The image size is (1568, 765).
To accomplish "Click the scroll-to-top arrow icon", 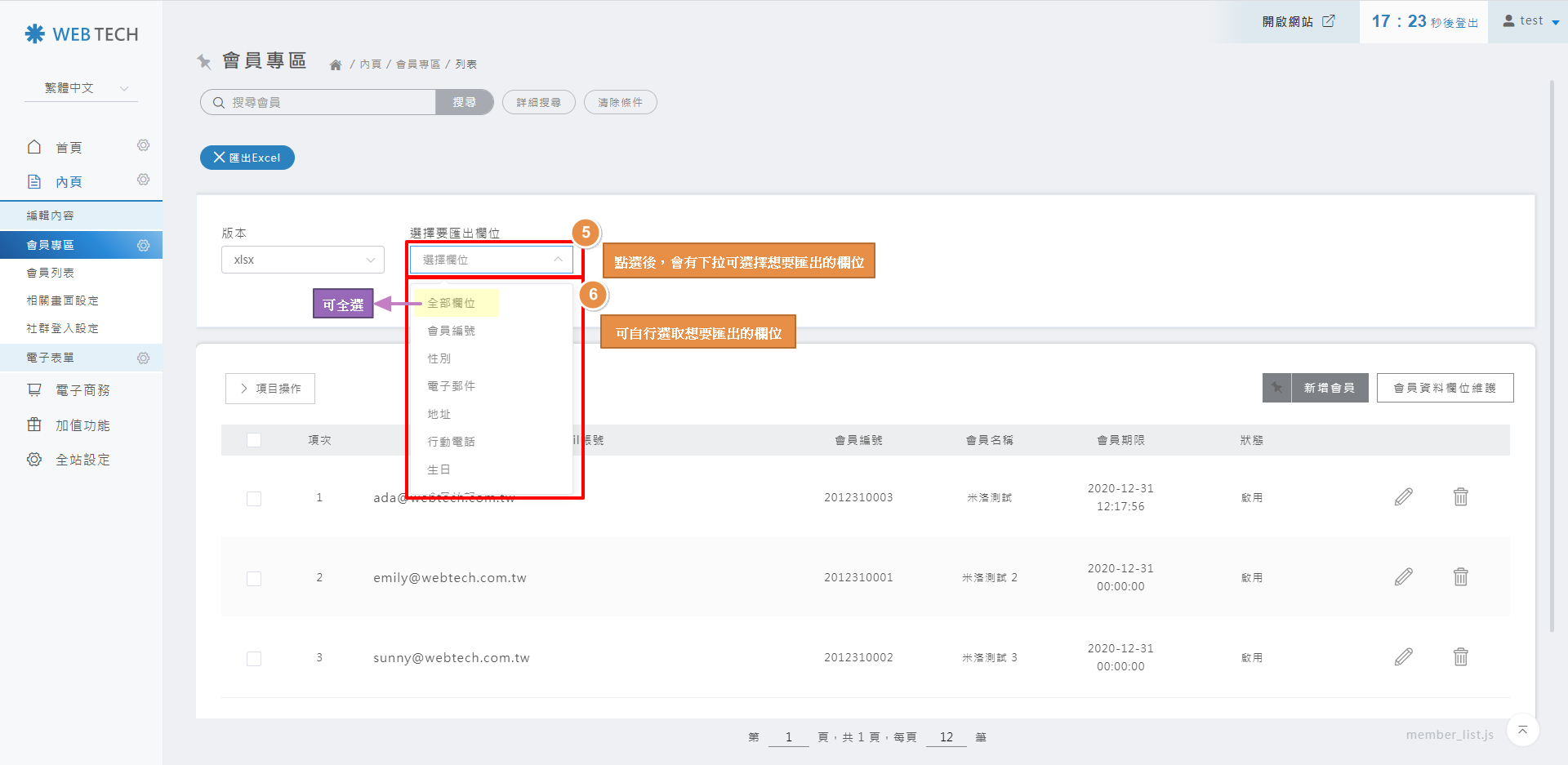I will click(1522, 730).
